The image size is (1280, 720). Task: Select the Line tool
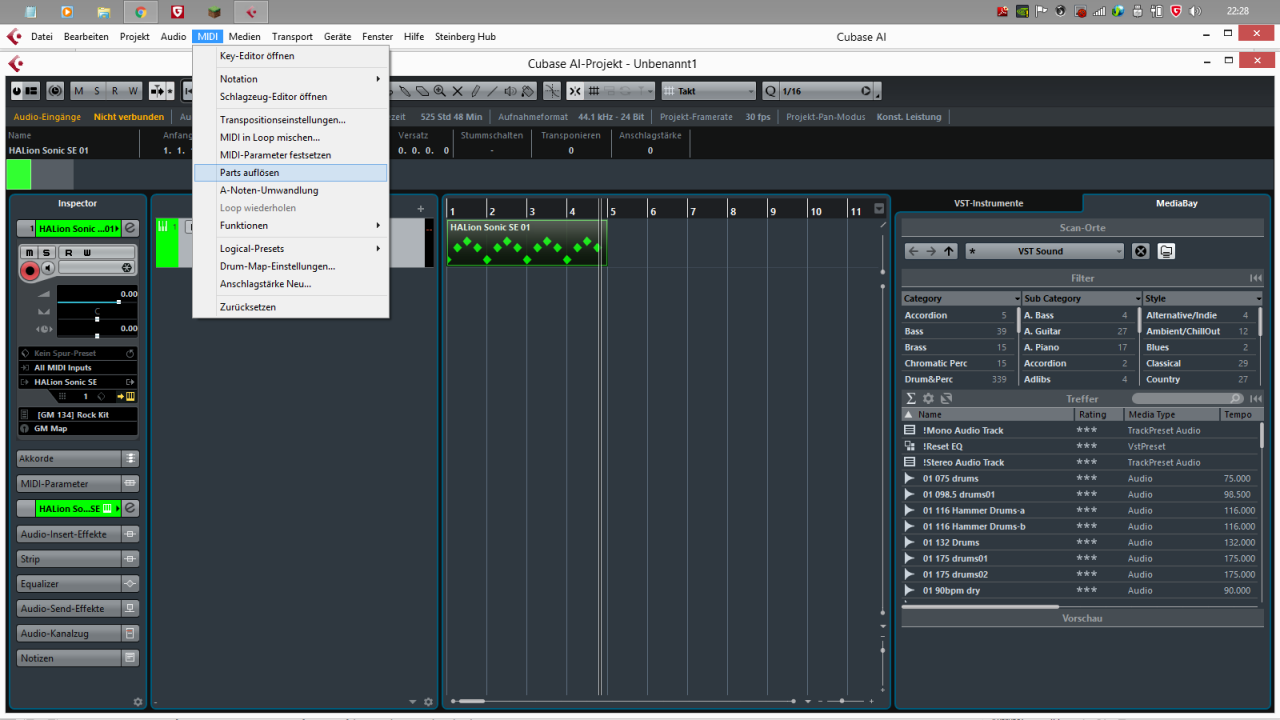492,91
